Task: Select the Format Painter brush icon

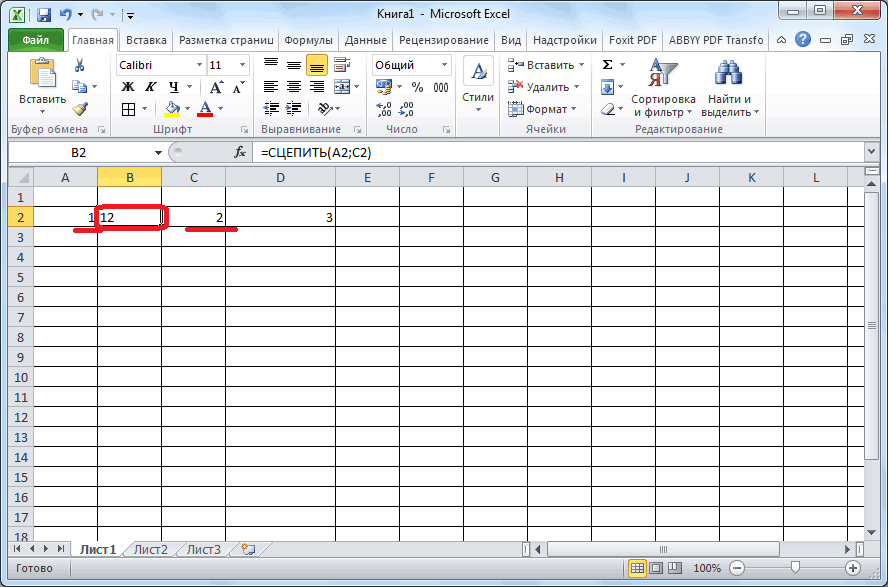Action: [x=80, y=109]
